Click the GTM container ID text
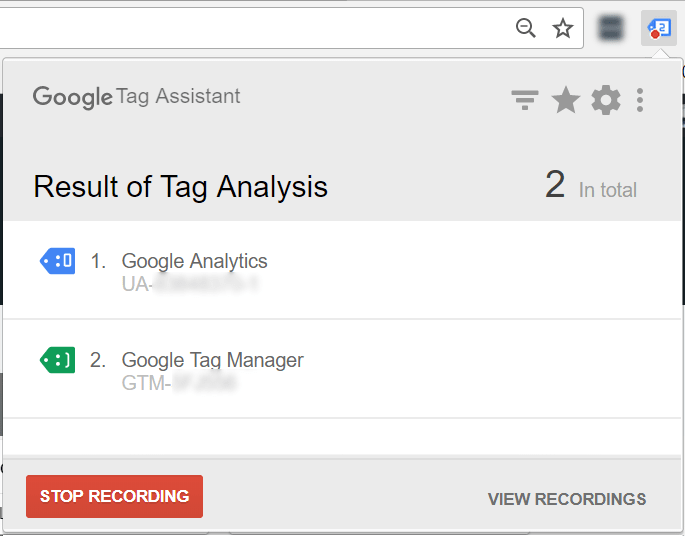Viewport: 685px width, 536px height. (180, 383)
